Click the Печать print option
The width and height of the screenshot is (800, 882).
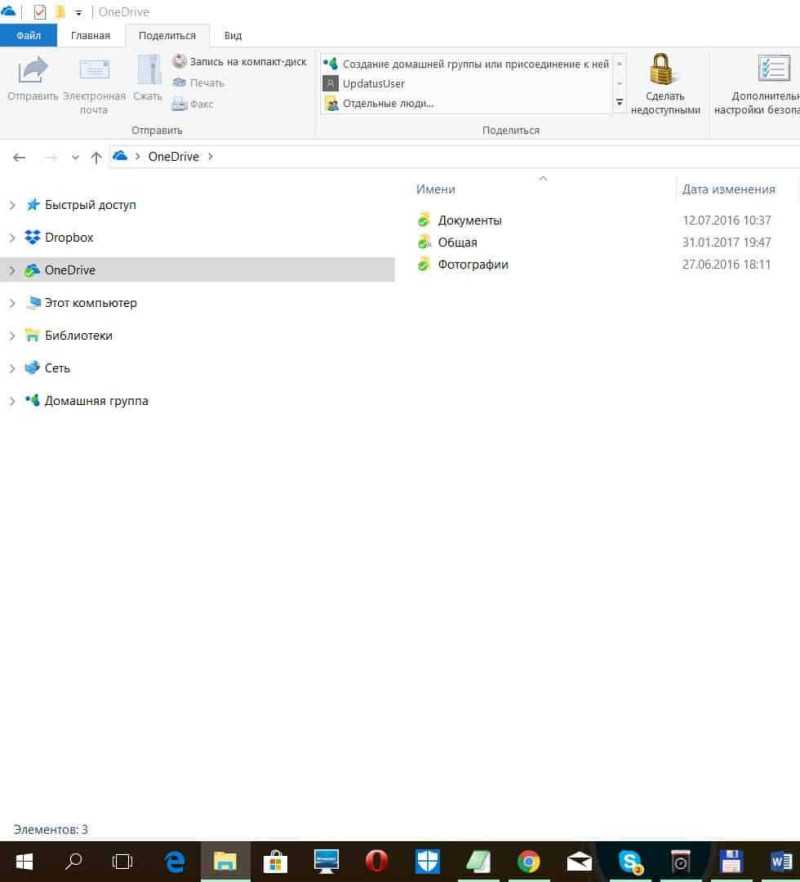click(198, 83)
